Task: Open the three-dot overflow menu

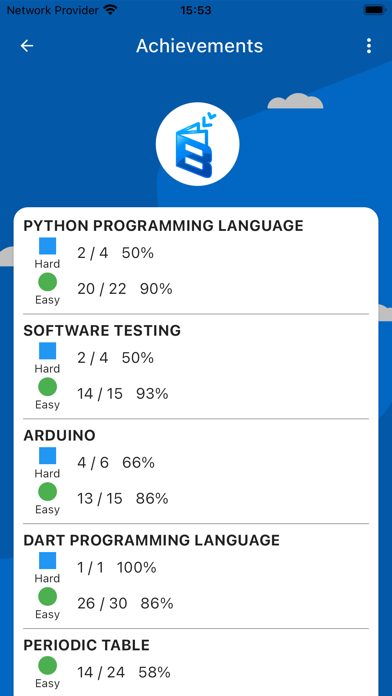Action: click(x=368, y=46)
